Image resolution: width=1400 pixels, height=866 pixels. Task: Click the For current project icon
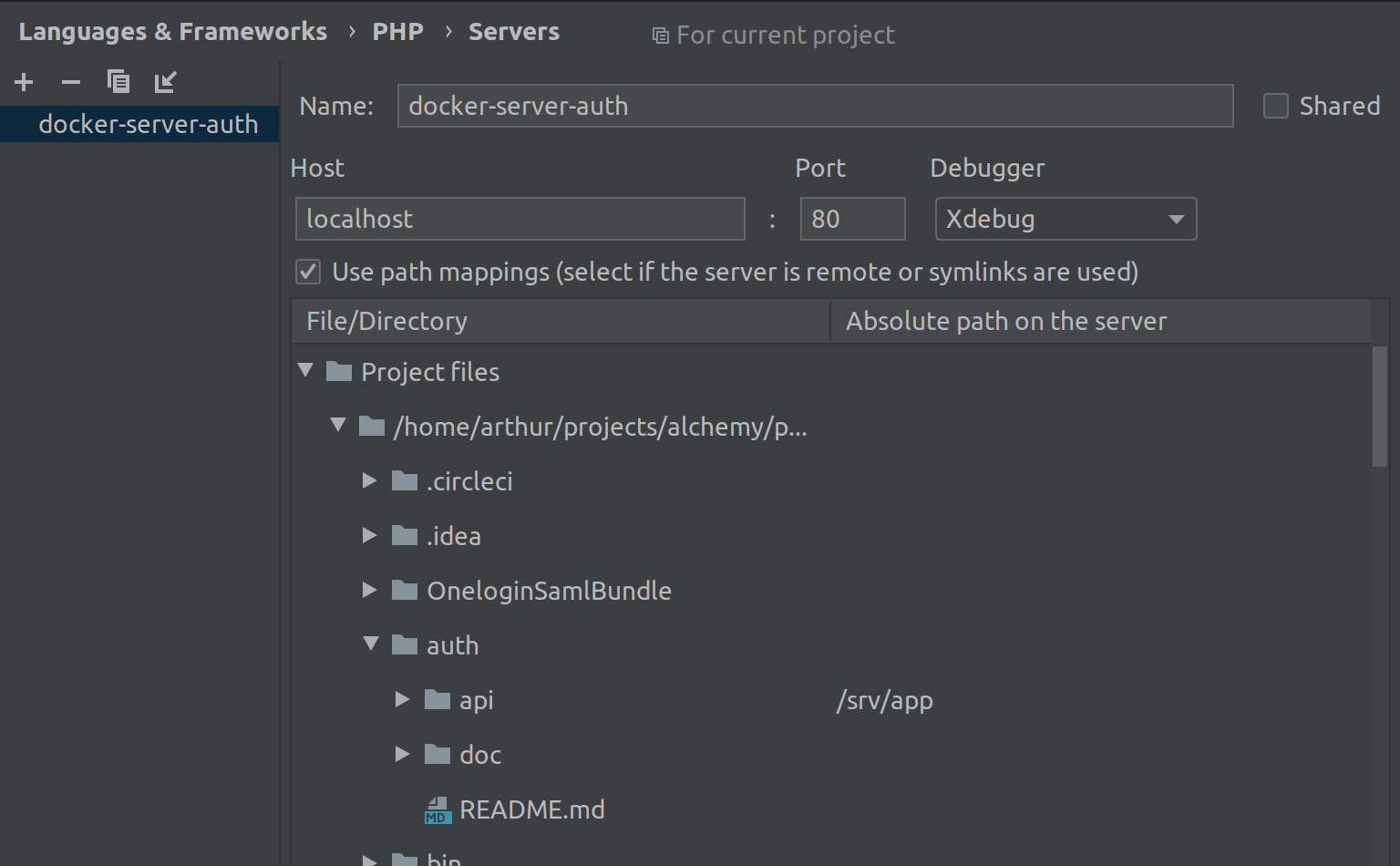click(x=661, y=36)
